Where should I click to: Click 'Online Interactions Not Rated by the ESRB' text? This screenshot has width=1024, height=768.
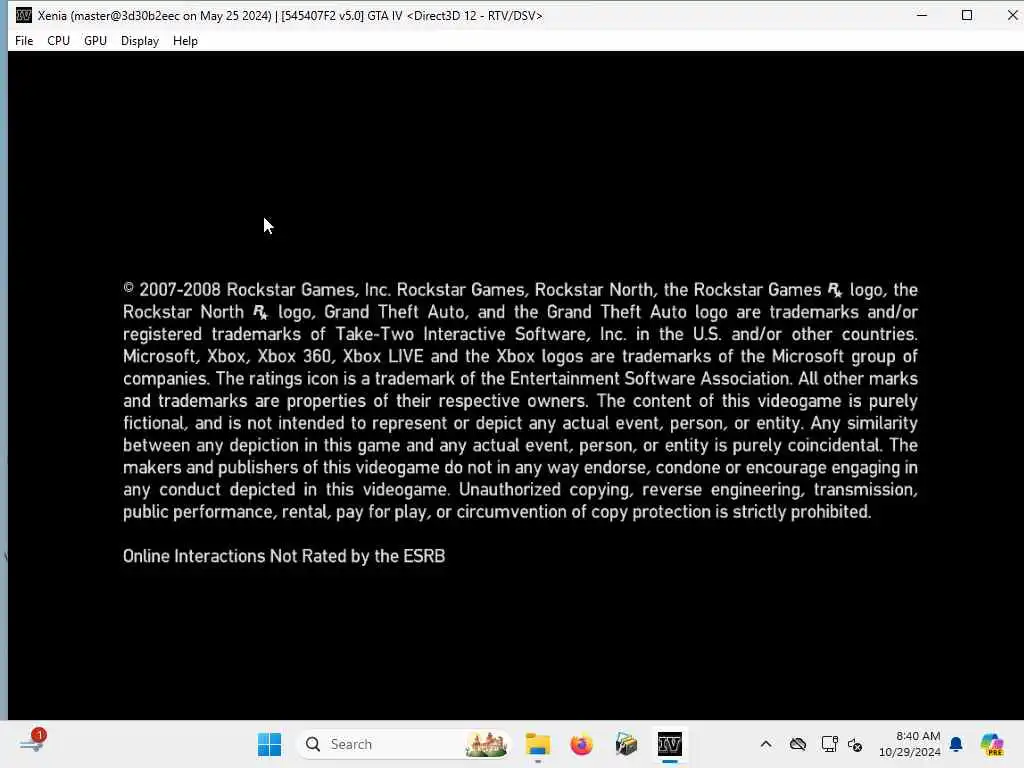coord(284,556)
